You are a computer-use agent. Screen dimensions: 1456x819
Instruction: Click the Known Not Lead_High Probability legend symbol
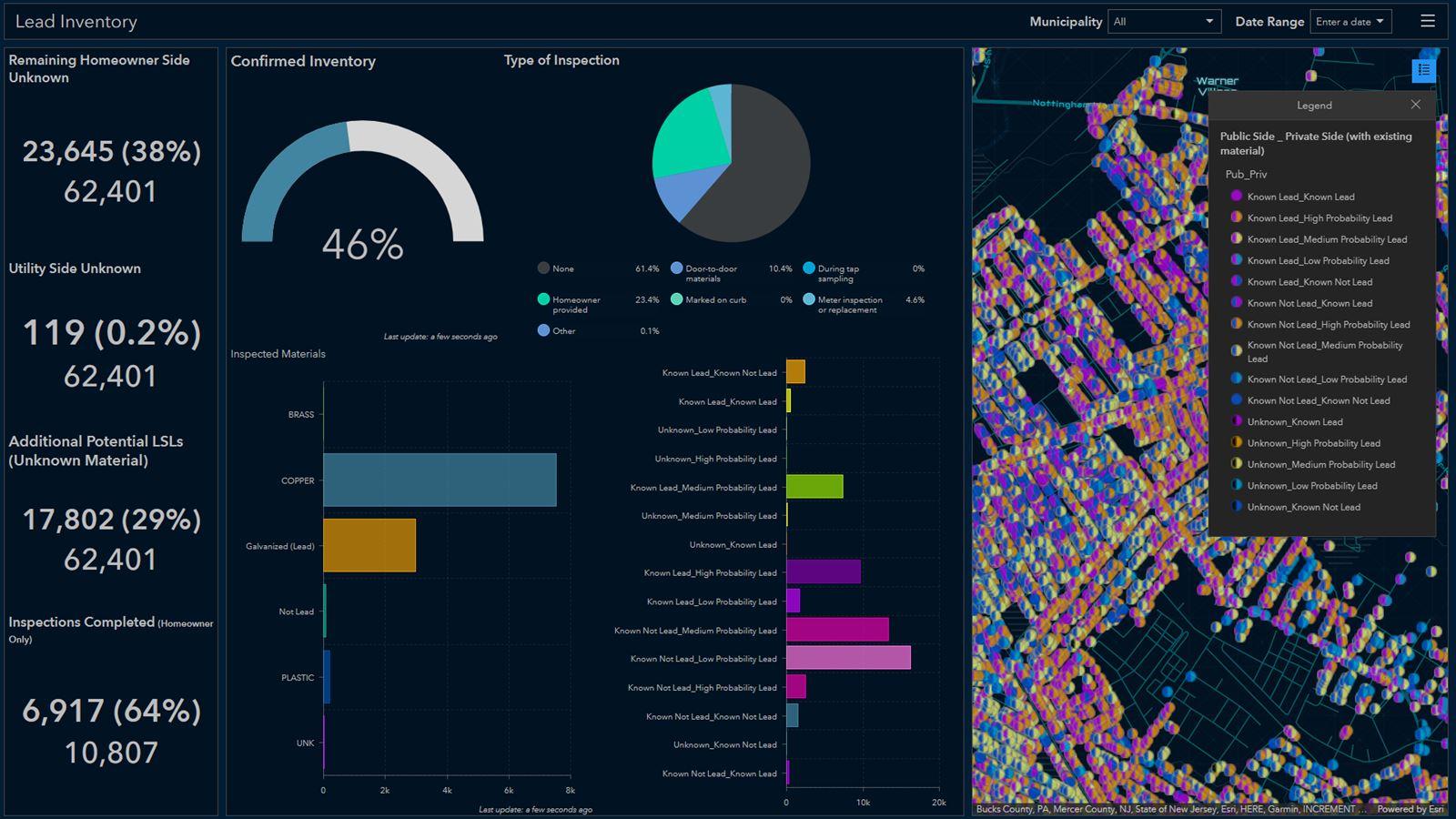(x=1237, y=324)
